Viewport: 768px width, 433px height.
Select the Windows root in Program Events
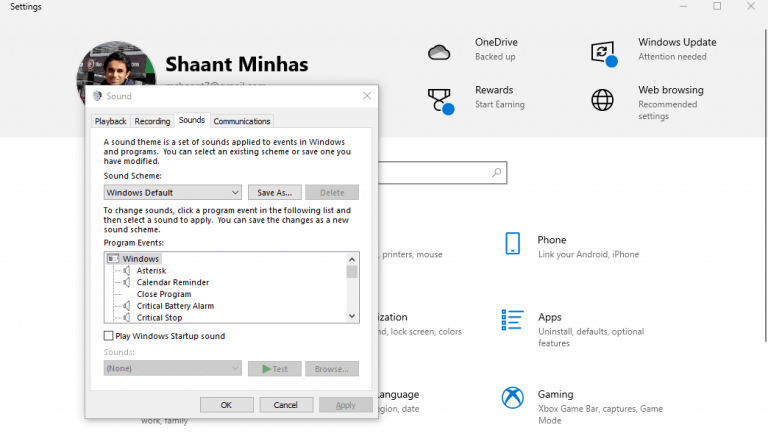[x=141, y=259]
